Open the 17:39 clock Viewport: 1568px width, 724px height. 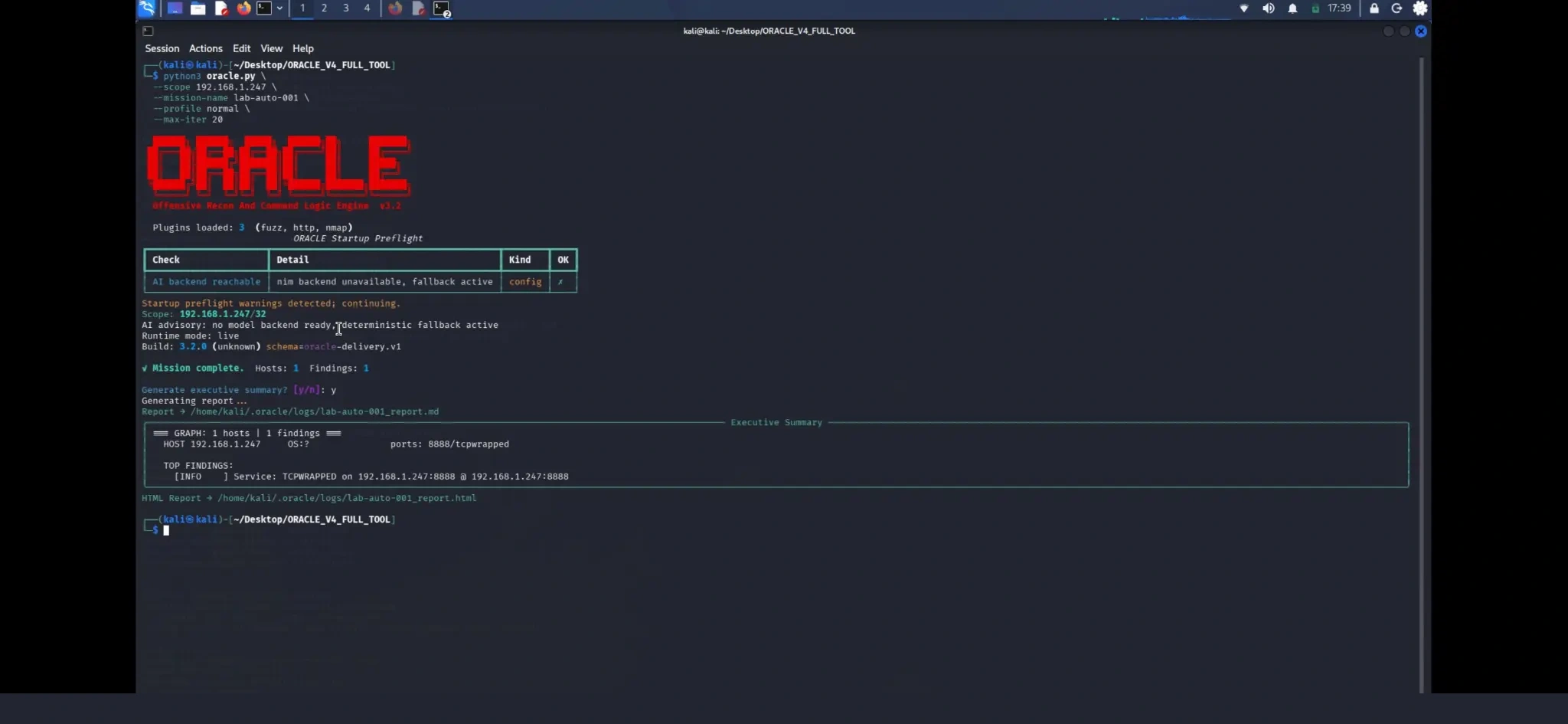(1339, 8)
